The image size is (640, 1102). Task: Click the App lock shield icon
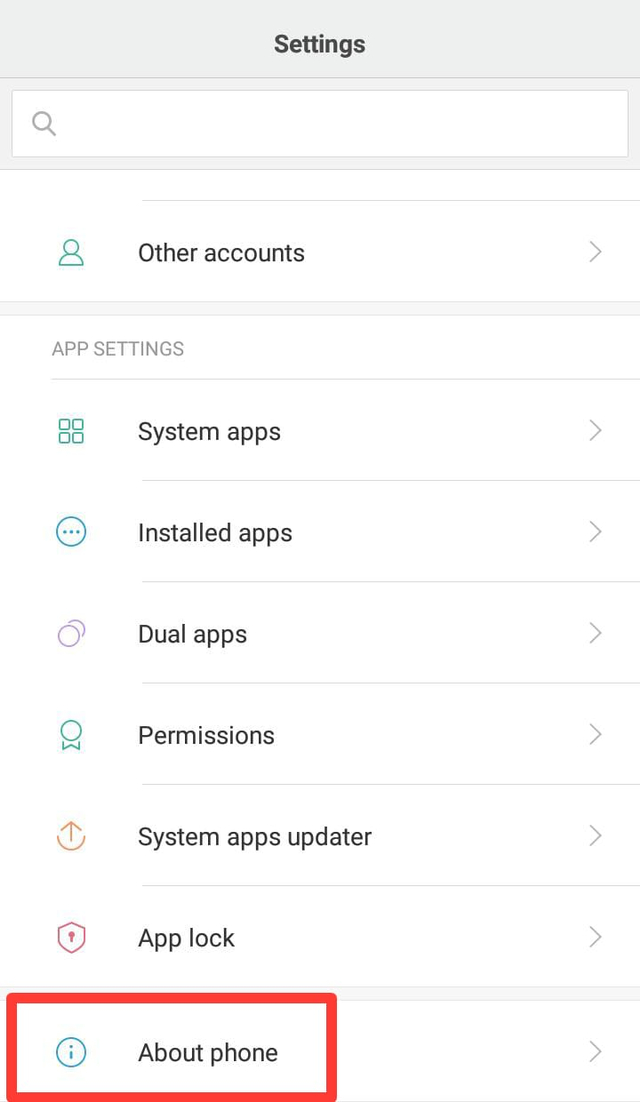point(71,937)
